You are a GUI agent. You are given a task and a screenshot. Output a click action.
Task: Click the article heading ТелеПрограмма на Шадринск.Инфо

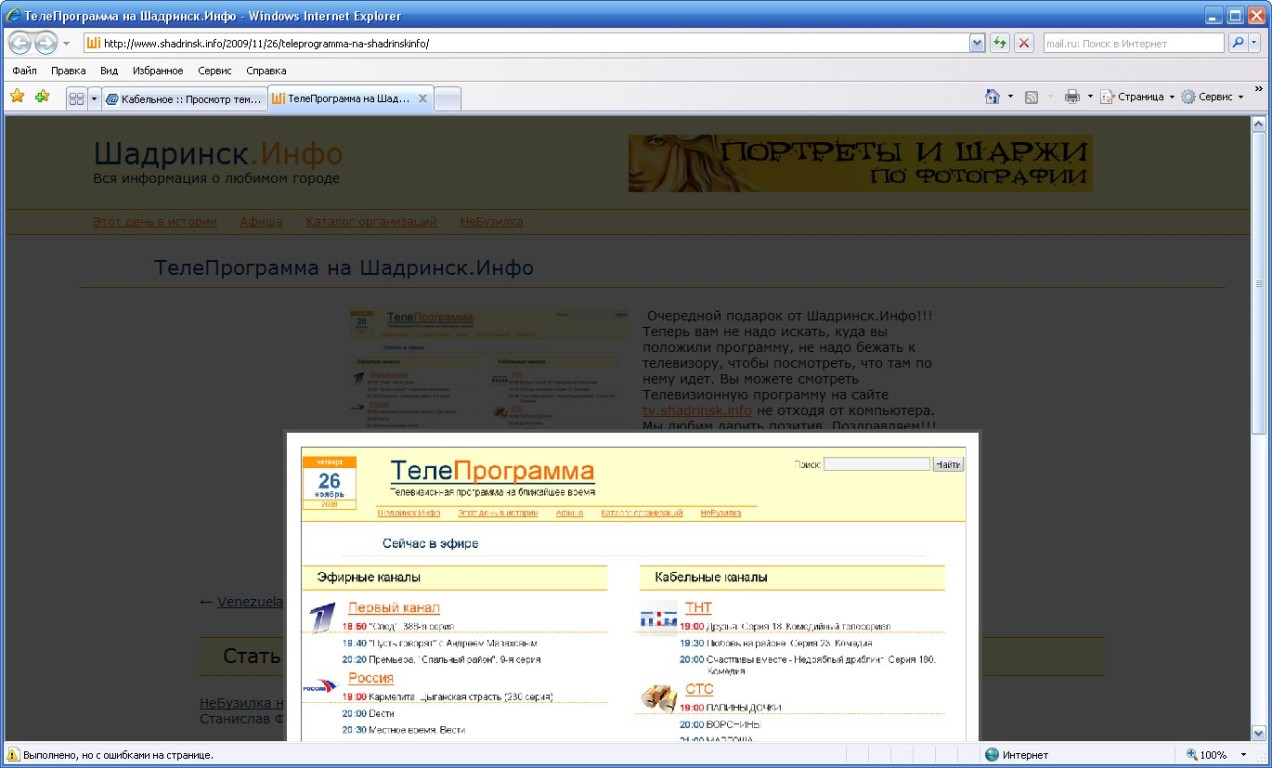344,268
